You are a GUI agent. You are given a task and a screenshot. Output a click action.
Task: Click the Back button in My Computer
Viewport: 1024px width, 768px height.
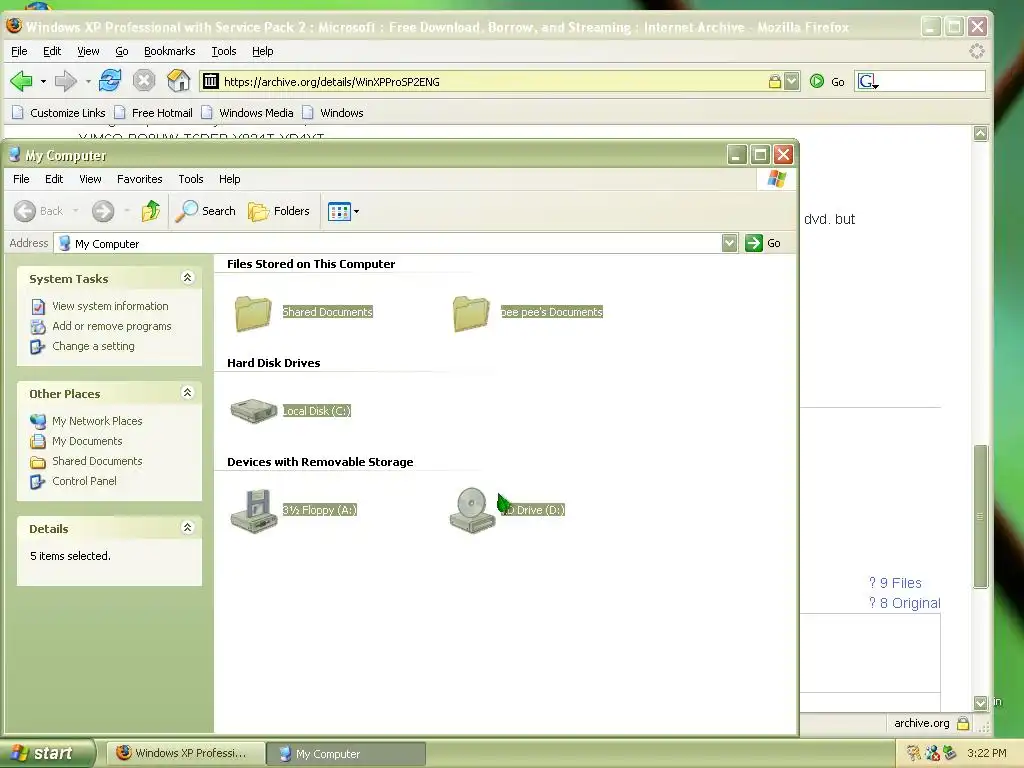point(39,211)
